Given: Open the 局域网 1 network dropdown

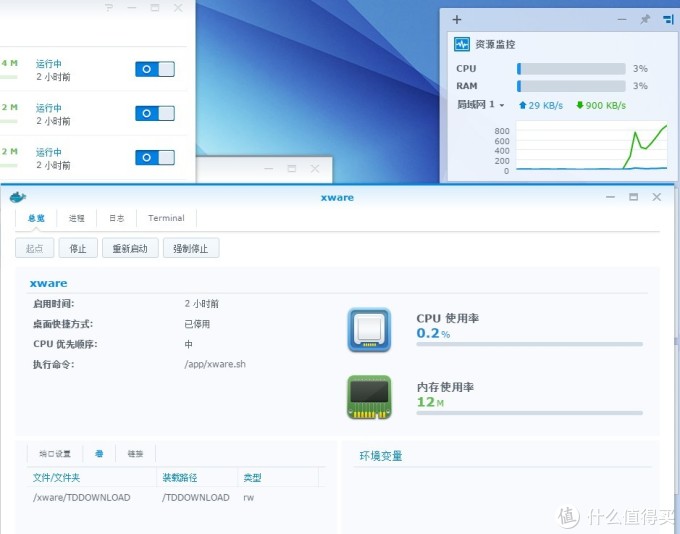Looking at the screenshot, I should [x=481, y=105].
